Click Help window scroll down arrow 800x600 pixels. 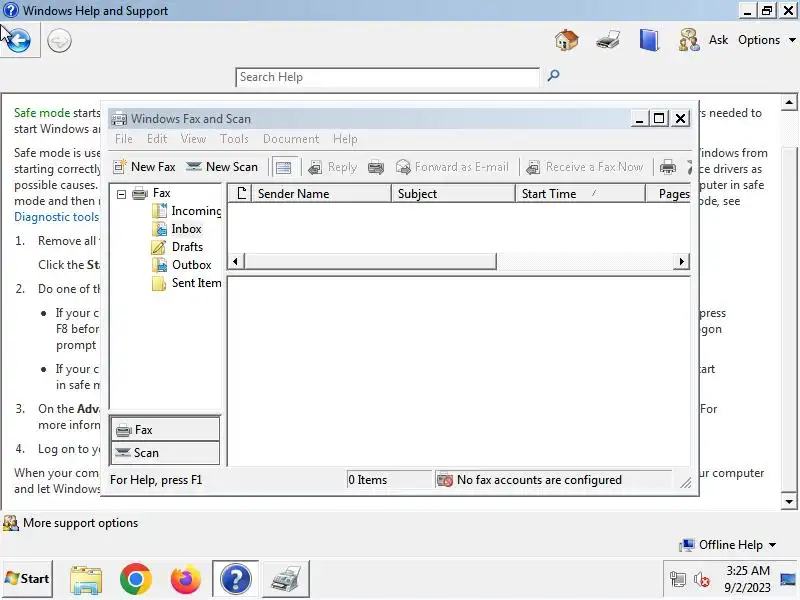(x=789, y=502)
